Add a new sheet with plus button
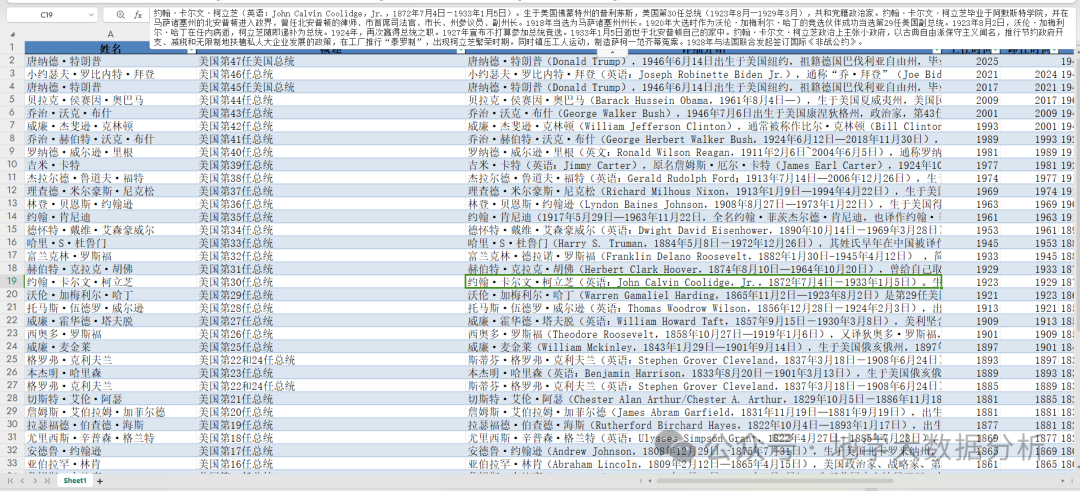 [x=100, y=481]
